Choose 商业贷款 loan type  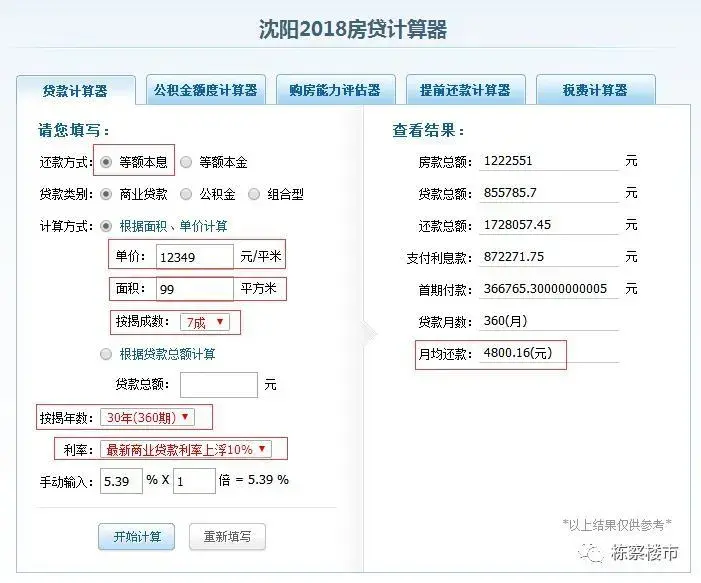[x=106, y=194]
